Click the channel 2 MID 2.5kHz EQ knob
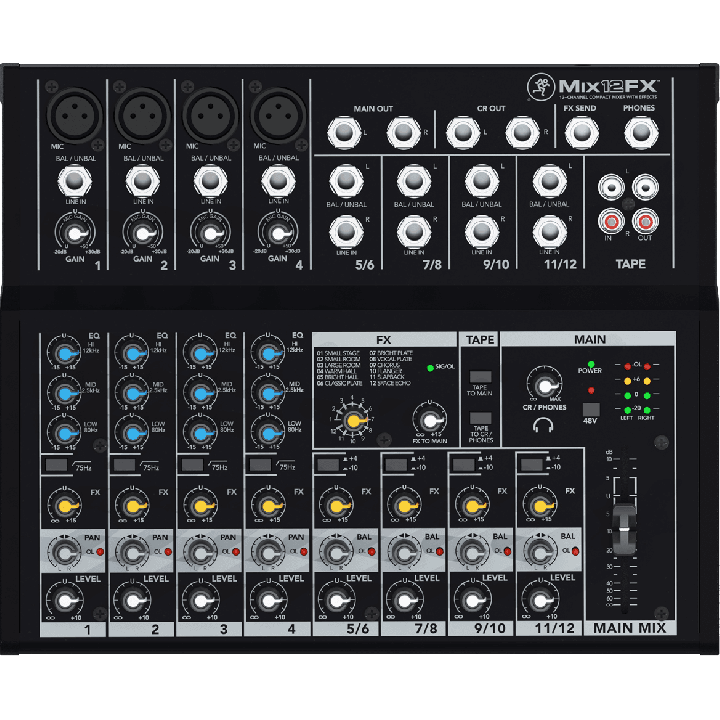Screen dimensions: 720x720 point(133,394)
